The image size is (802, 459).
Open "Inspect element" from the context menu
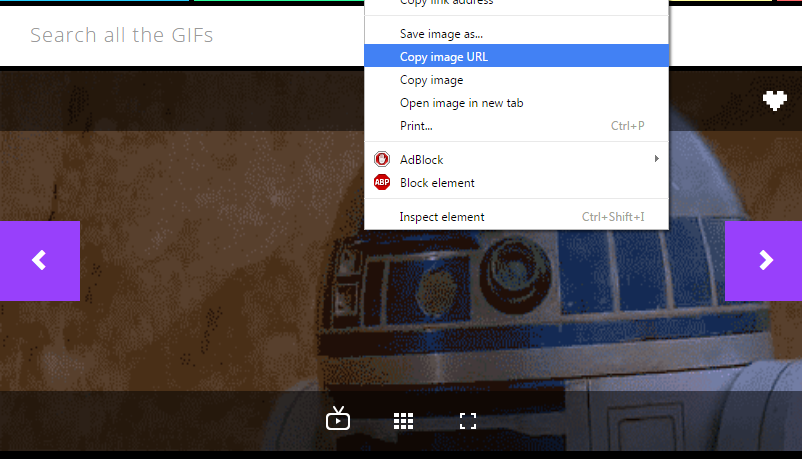coord(442,217)
